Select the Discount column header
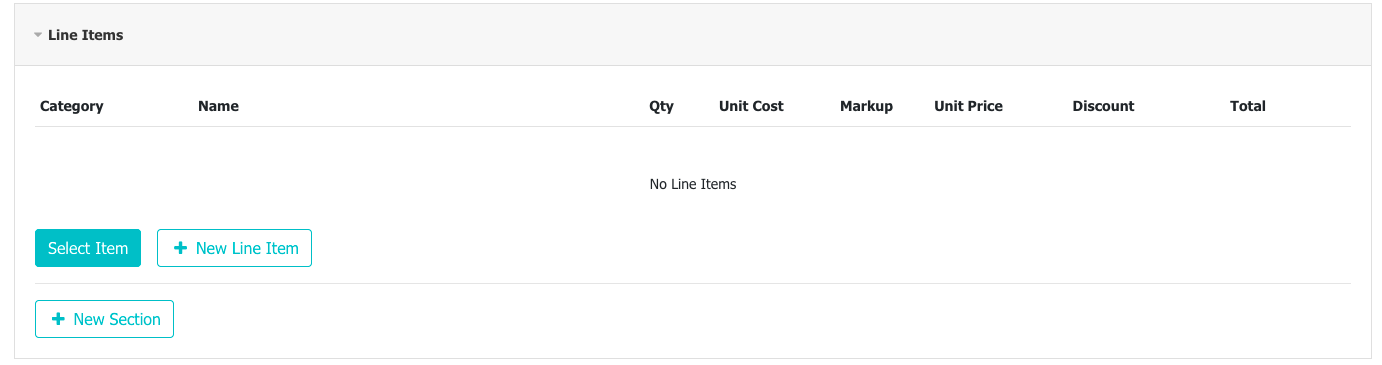The image size is (1382, 365). click(1103, 106)
